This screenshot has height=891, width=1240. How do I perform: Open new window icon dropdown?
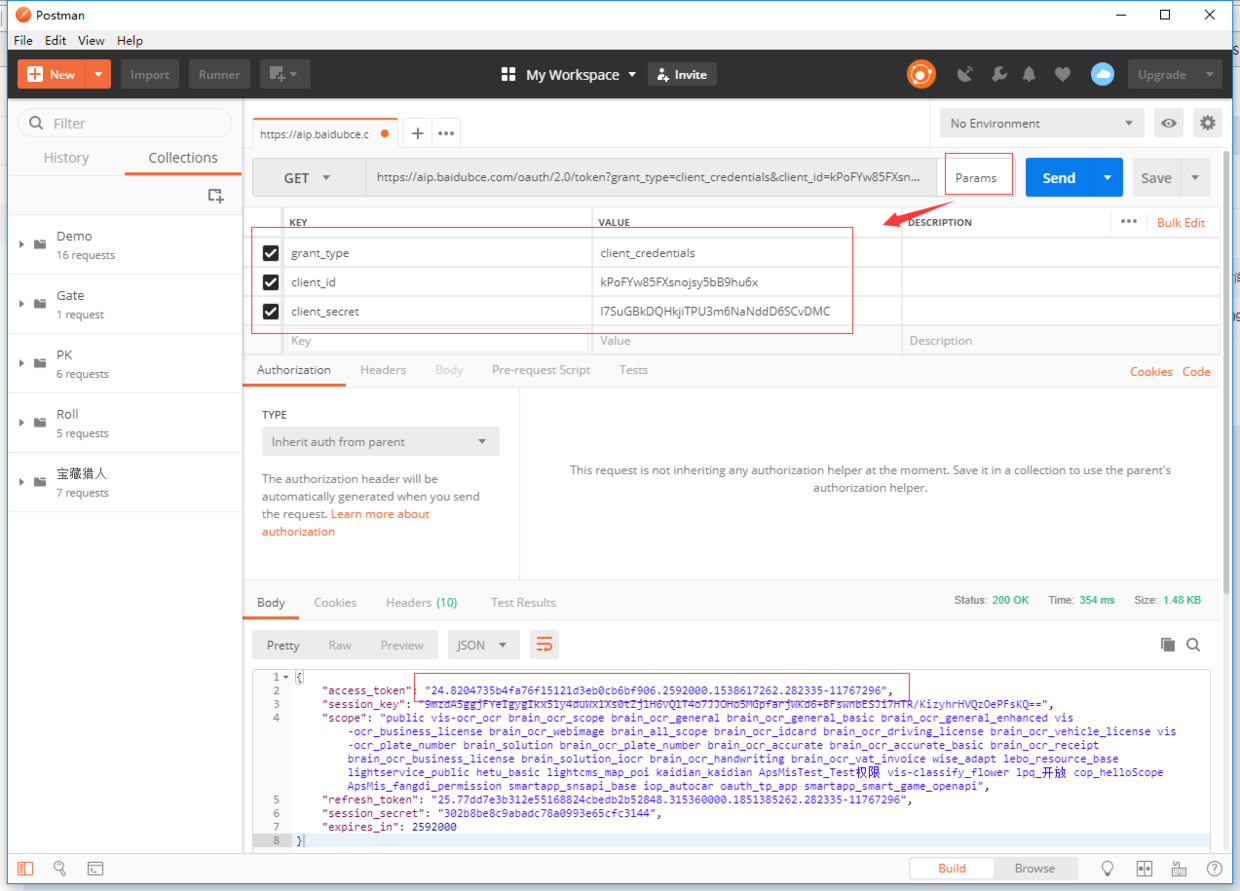[x=285, y=74]
